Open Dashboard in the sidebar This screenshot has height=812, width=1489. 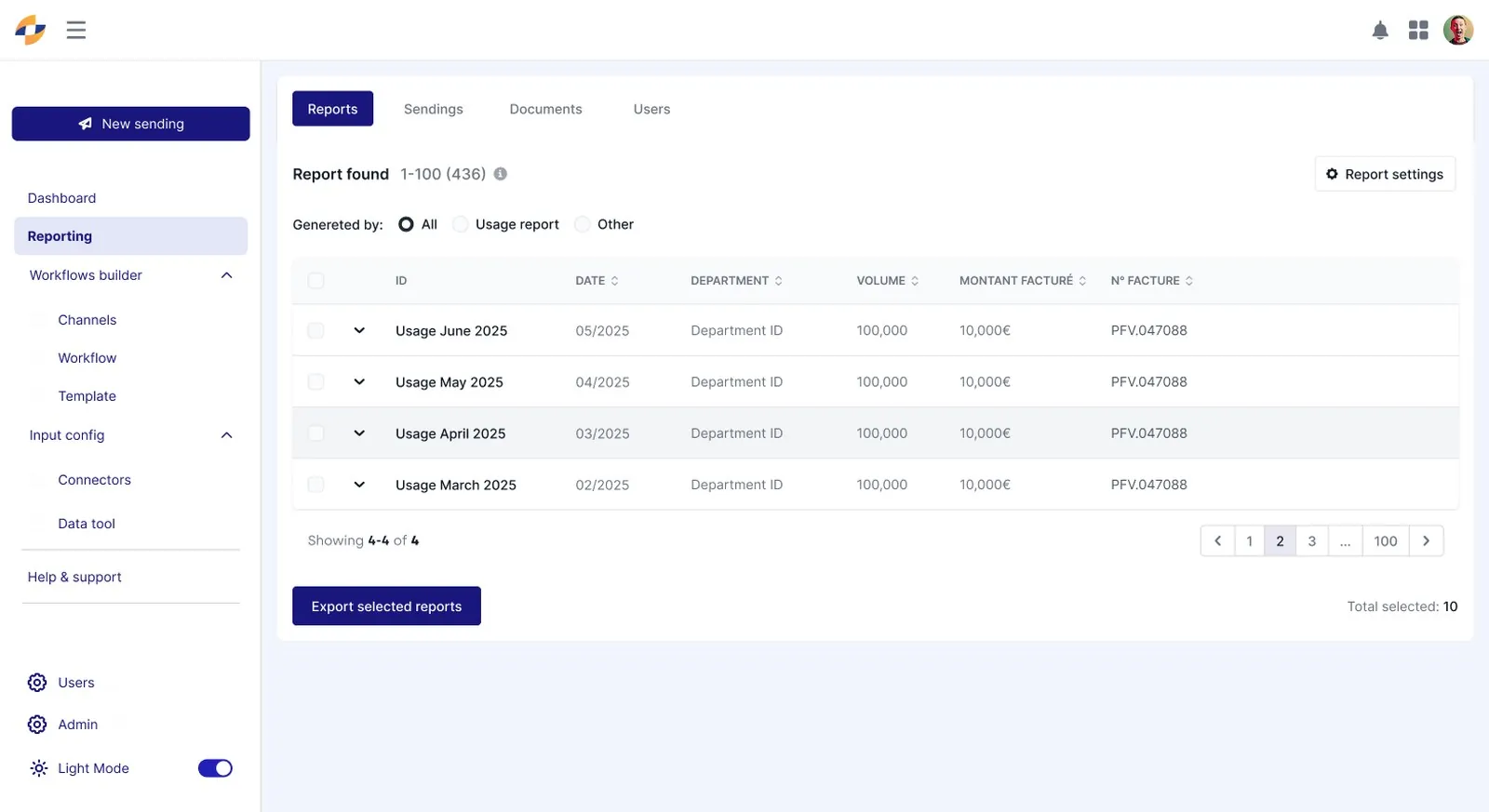click(x=61, y=198)
